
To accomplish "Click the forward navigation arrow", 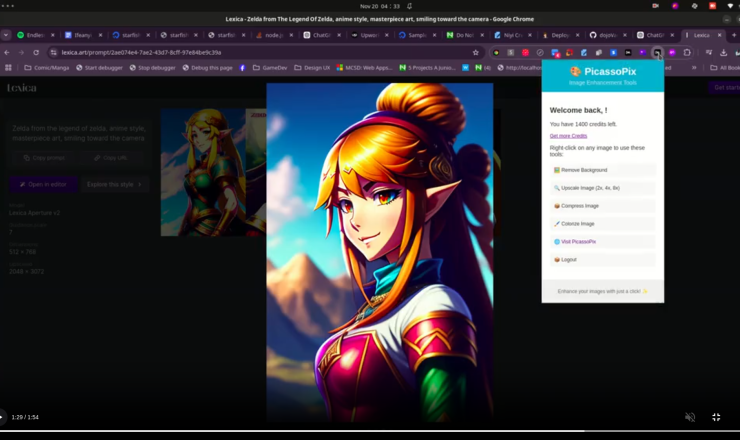I will [x=21, y=52].
